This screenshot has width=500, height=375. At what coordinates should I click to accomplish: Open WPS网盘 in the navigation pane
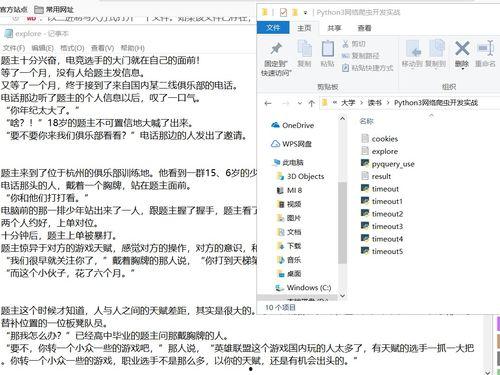(291, 144)
